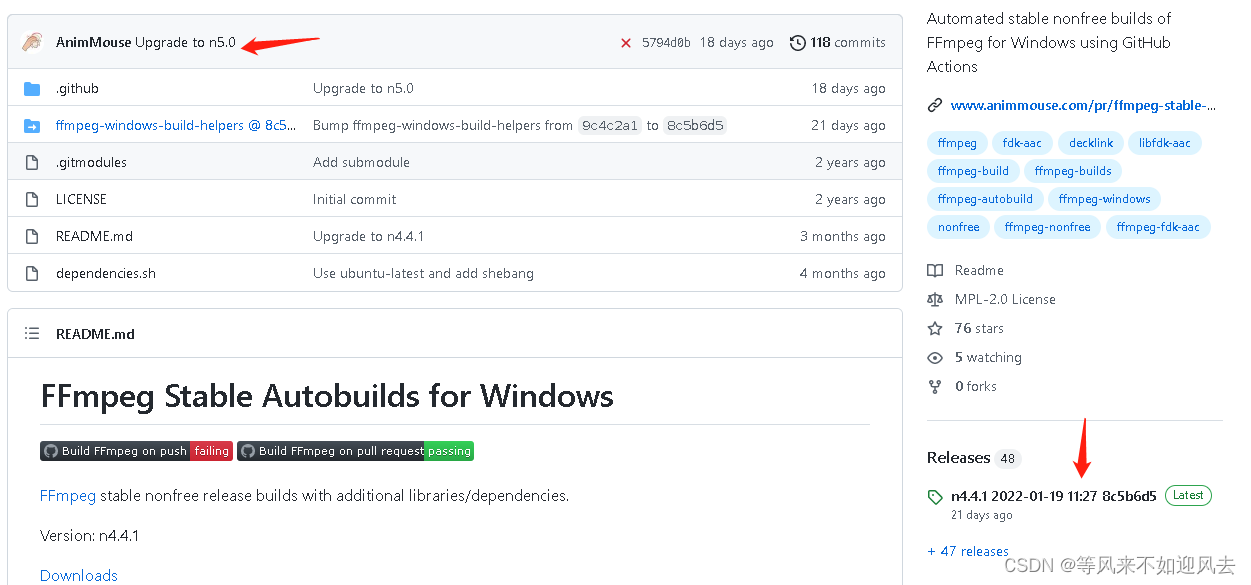Click the star icon next to 76 stars
Screen dimensions: 1251x585
[x=935, y=329]
